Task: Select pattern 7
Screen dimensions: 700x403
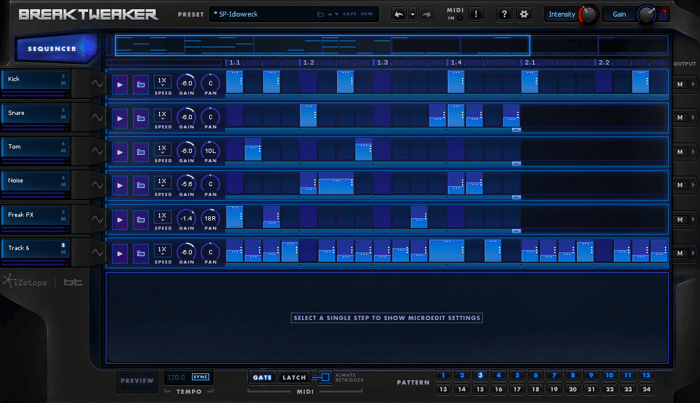Action: [x=554, y=375]
